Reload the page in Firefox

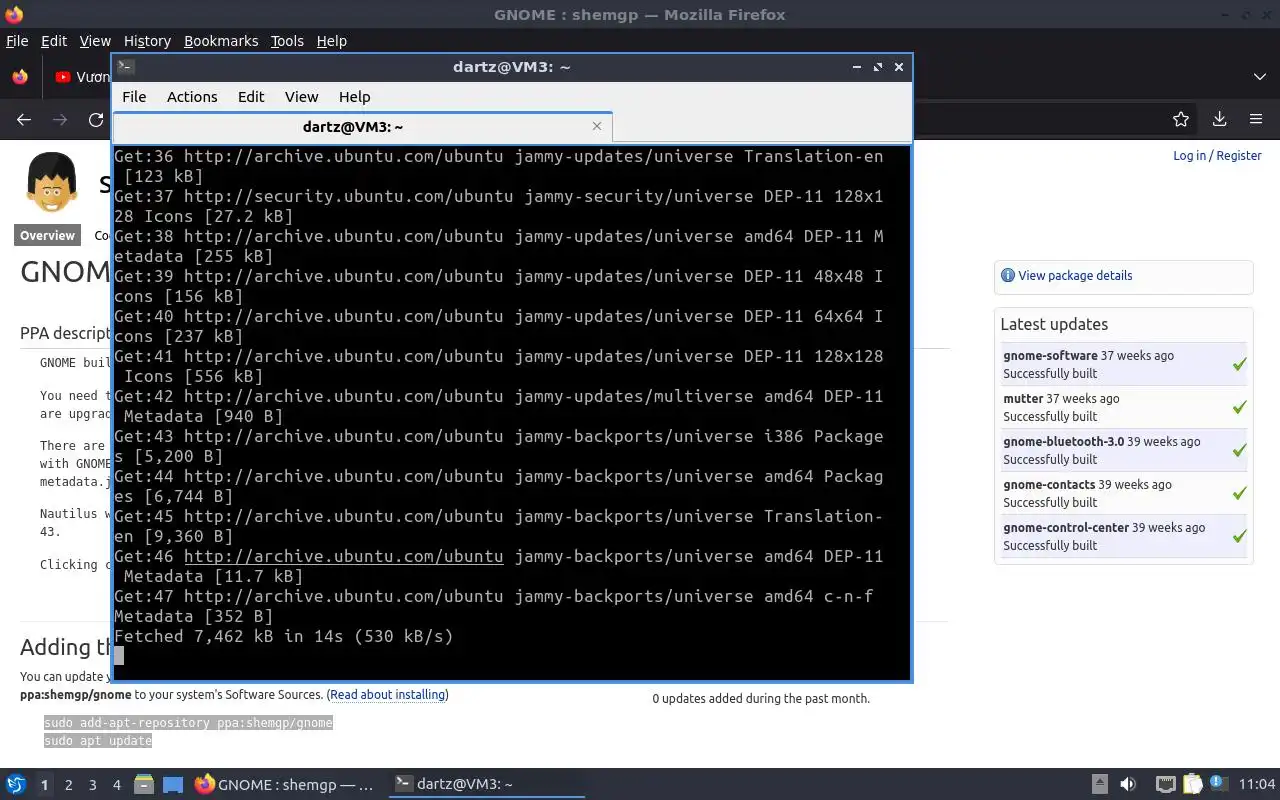96,119
